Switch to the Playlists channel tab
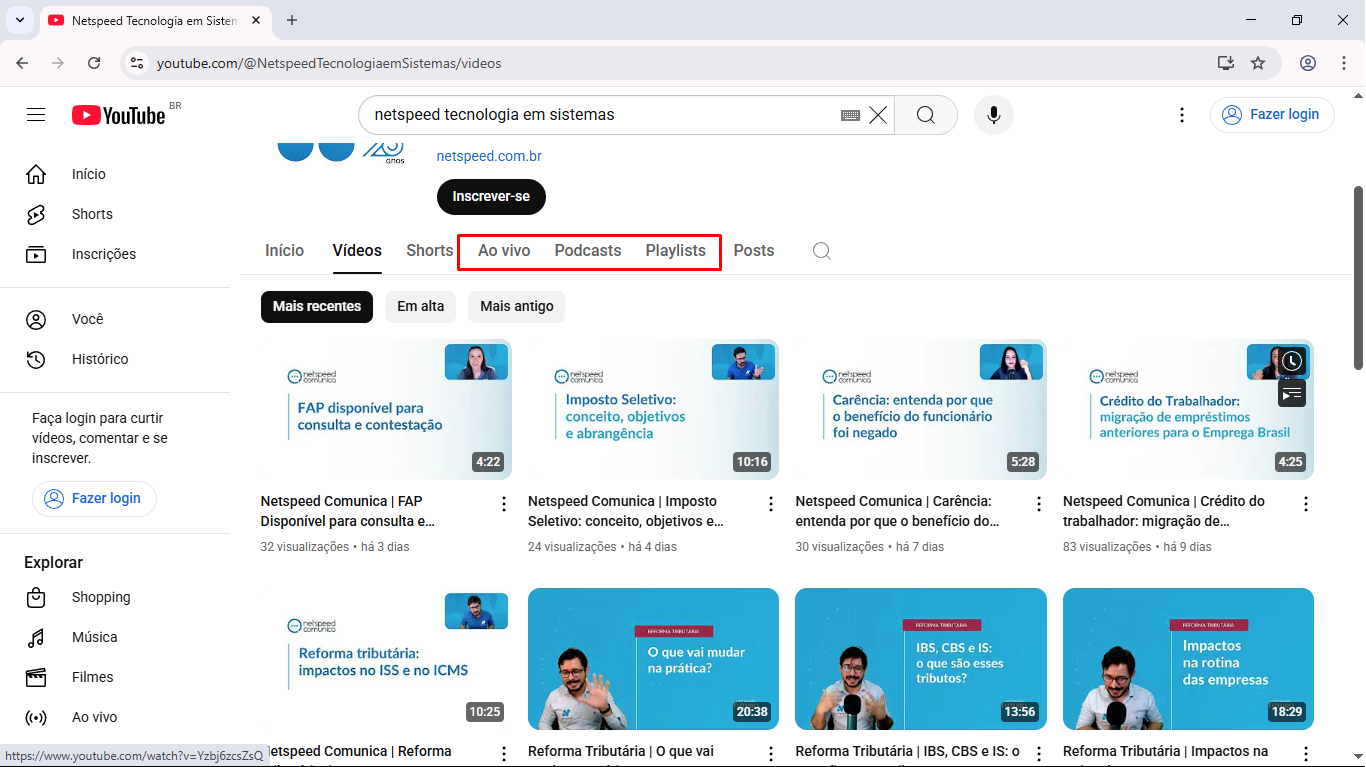1366x767 pixels. (675, 251)
